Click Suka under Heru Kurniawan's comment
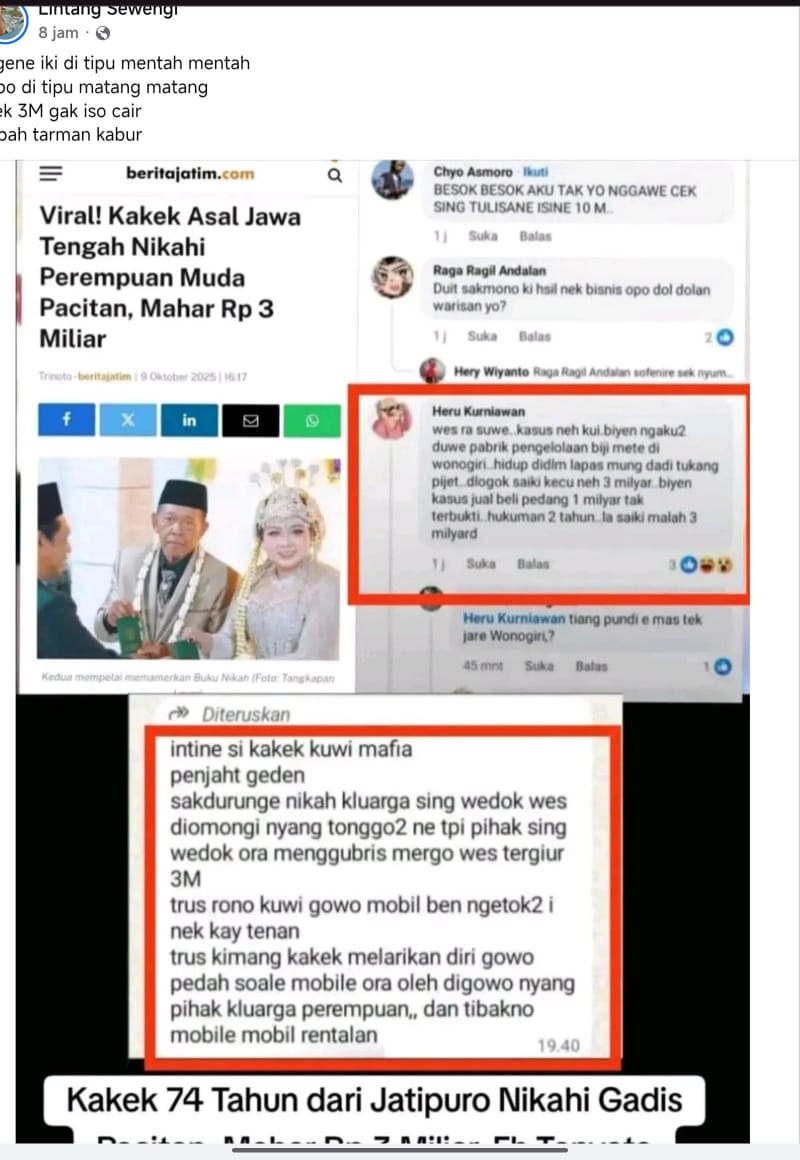The image size is (800, 1160). (480, 564)
